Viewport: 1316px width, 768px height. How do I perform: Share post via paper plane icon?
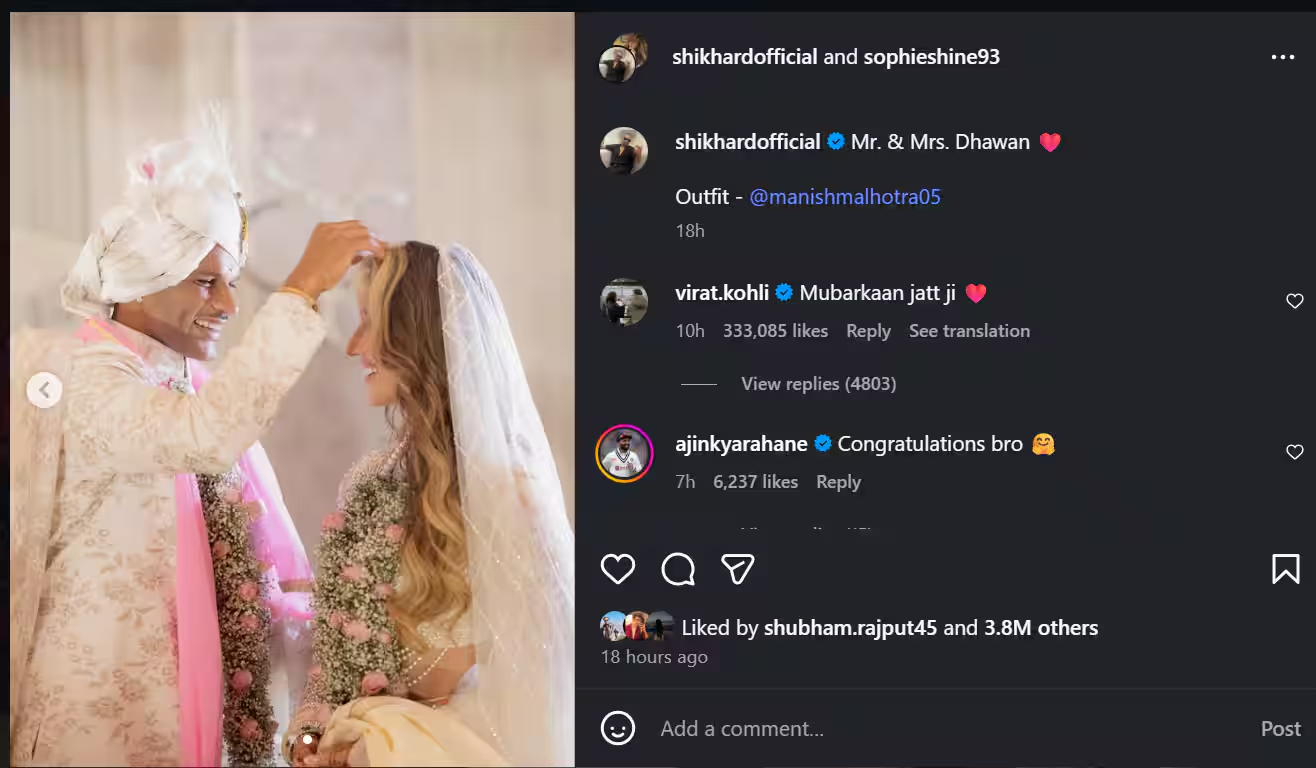[x=737, y=569]
